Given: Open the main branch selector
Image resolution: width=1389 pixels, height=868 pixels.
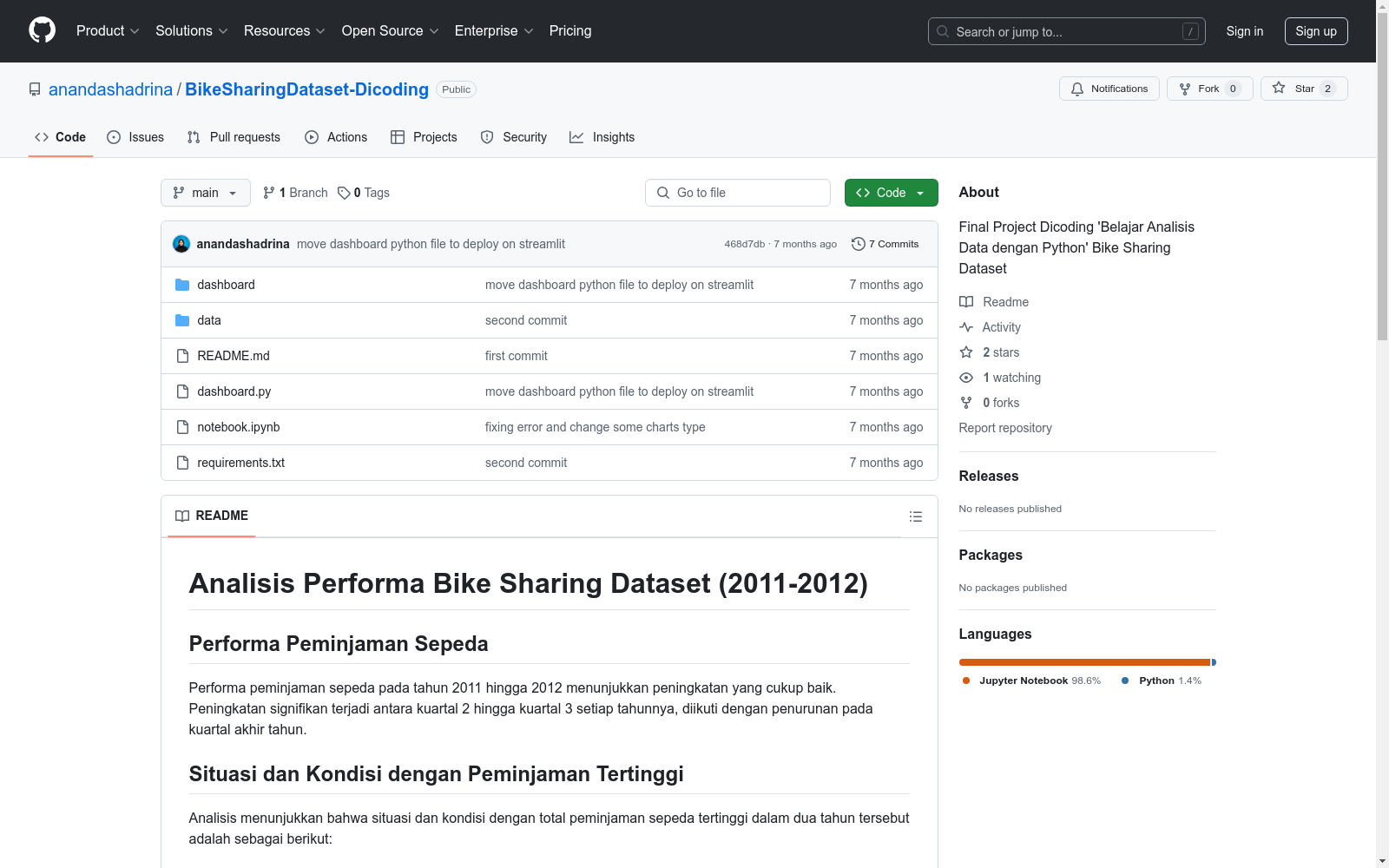Looking at the screenshot, I should point(206,193).
